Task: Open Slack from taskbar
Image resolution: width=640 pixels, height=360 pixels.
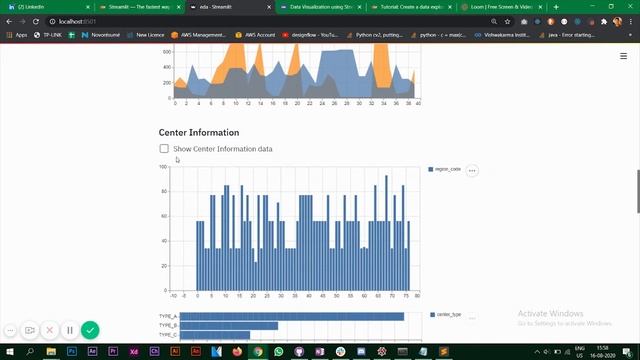Action: click(x=340, y=351)
